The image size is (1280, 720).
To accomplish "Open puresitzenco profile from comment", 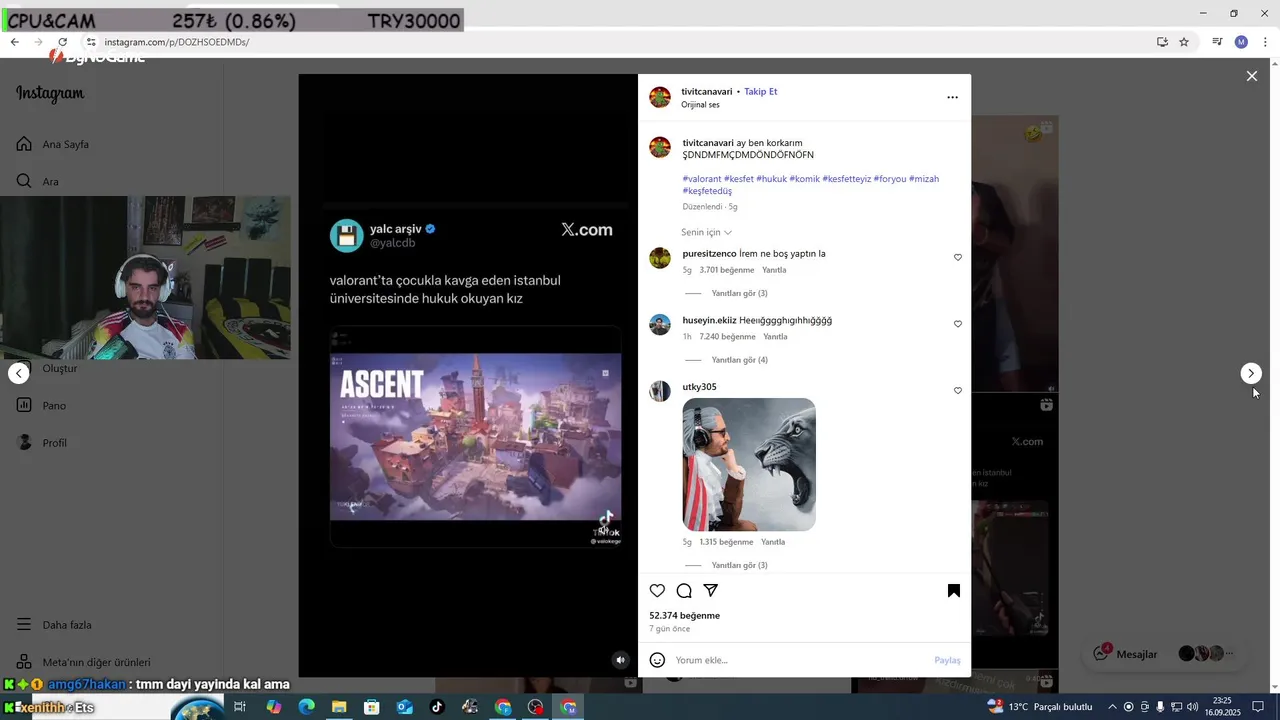I will click(709, 254).
